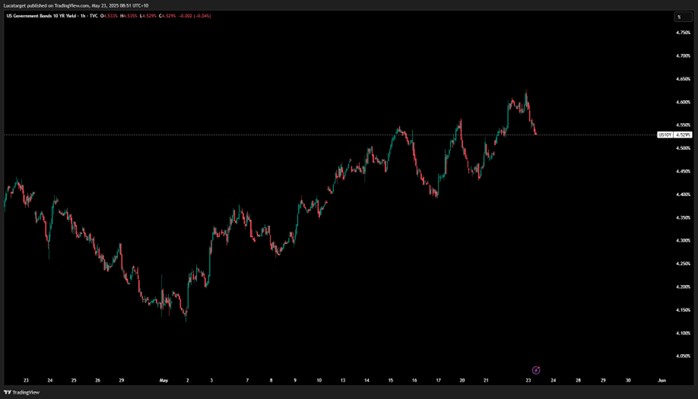Click the 4.100% price axis label
Screen dimensions: 698x399
pyautogui.click(x=683, y=333)
